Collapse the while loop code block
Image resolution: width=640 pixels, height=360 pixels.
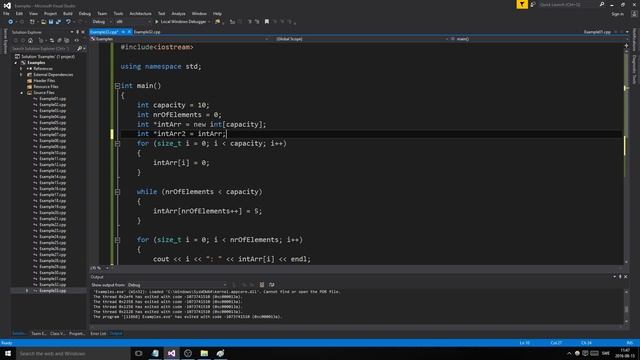pos(117,192)
